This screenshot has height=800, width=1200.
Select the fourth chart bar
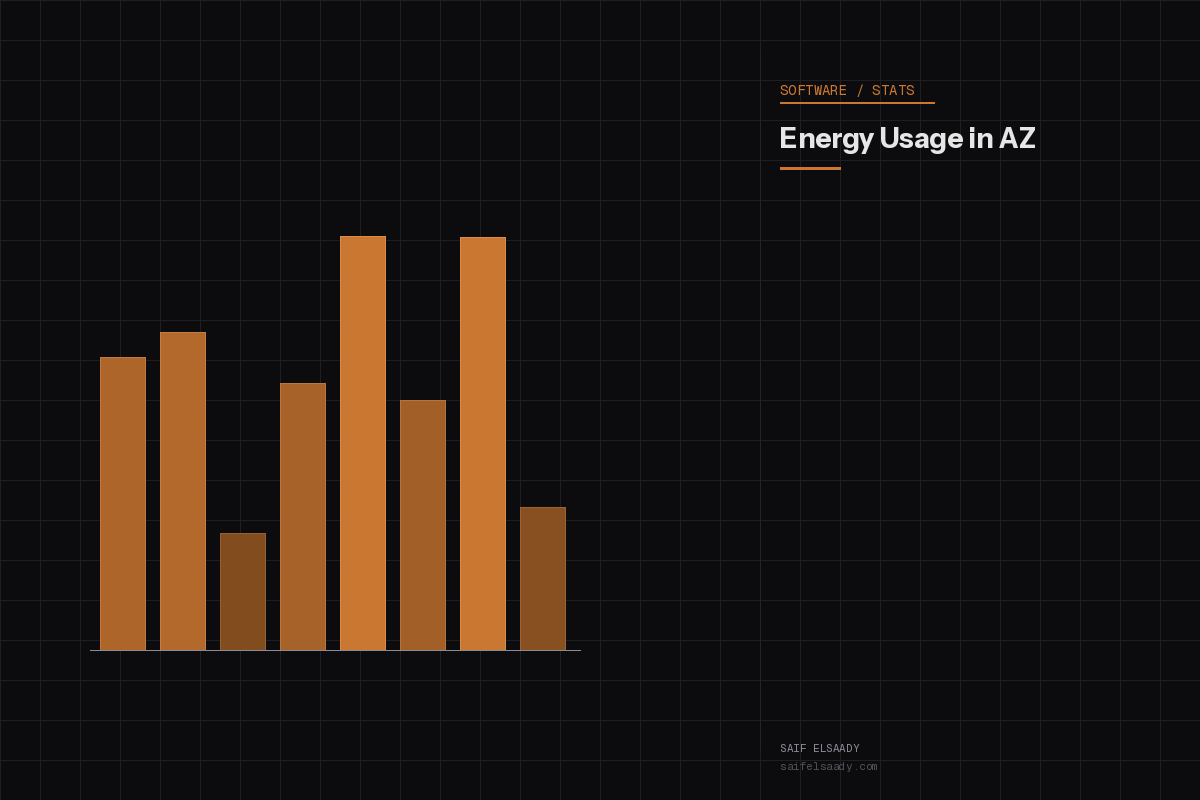pos(303,515)
